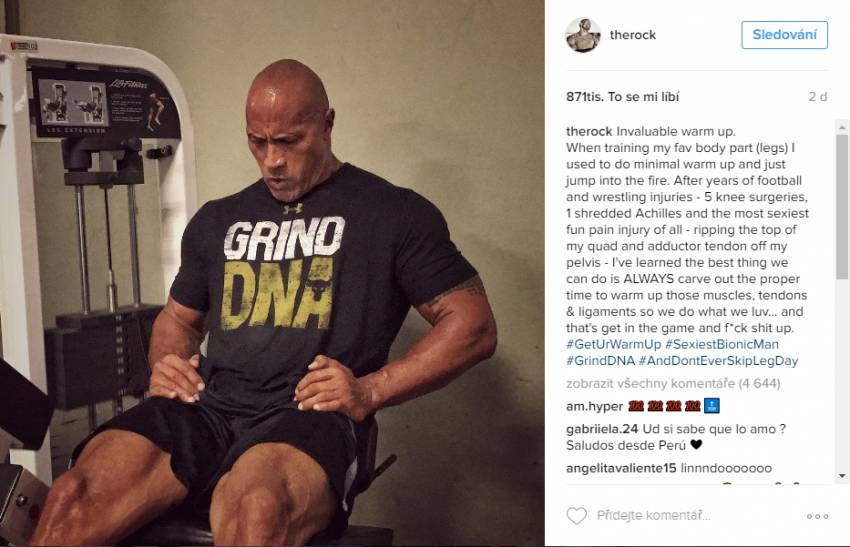Open the three-dots more options menu
The height and width of the screenshot is (547, 850).
pos(817,516)
